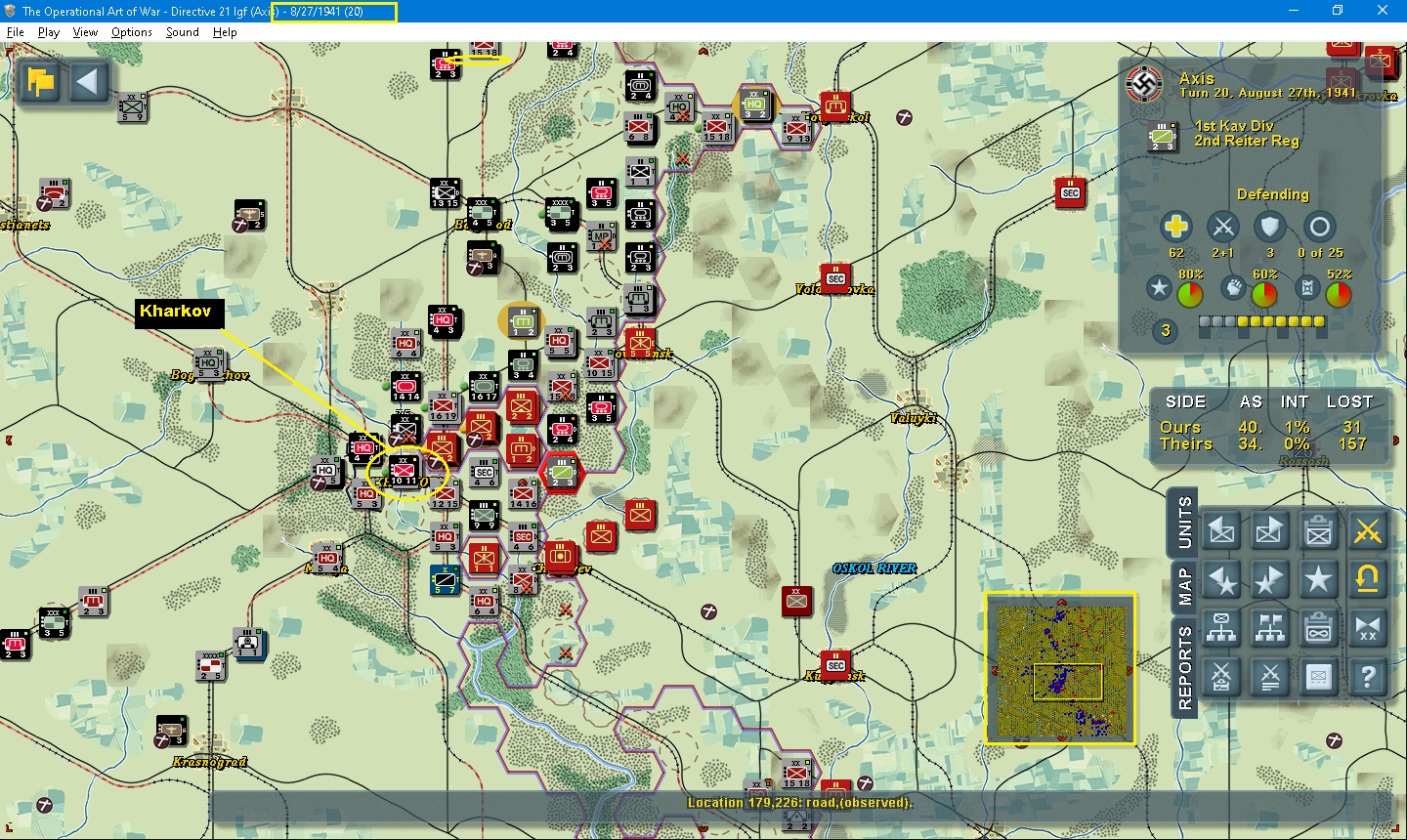Open the Options menu

click(131, 31)
